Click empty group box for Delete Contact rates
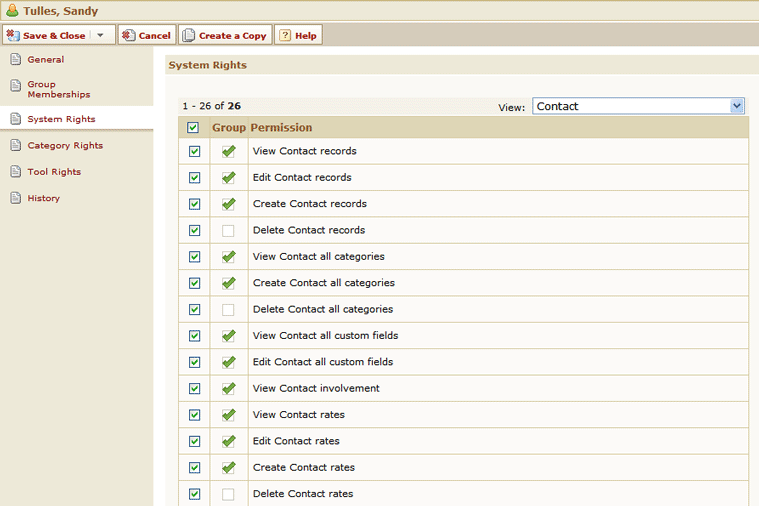The height and width of the screenshot is (506, 759). pos(228,494)
